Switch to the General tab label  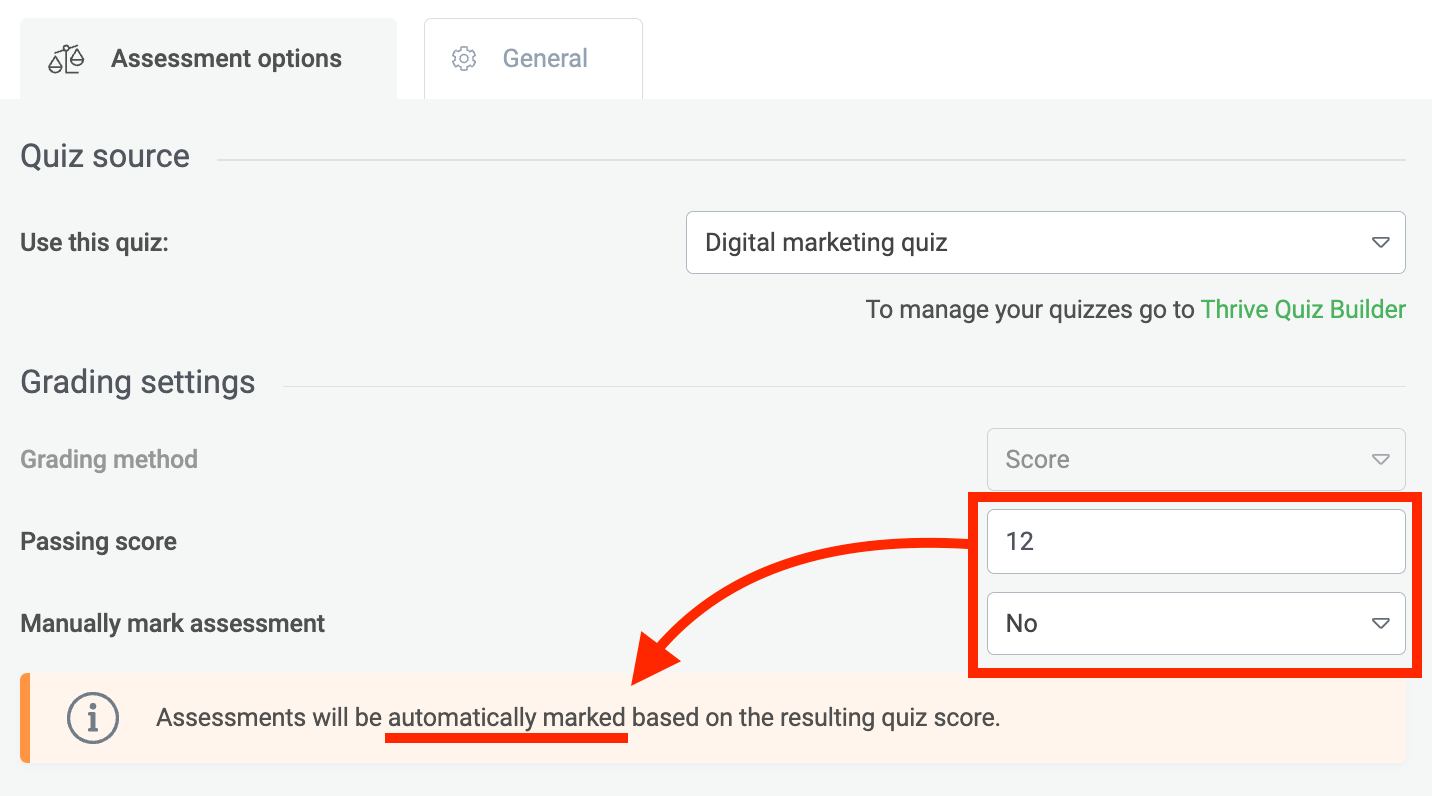[x=545, y=59]
